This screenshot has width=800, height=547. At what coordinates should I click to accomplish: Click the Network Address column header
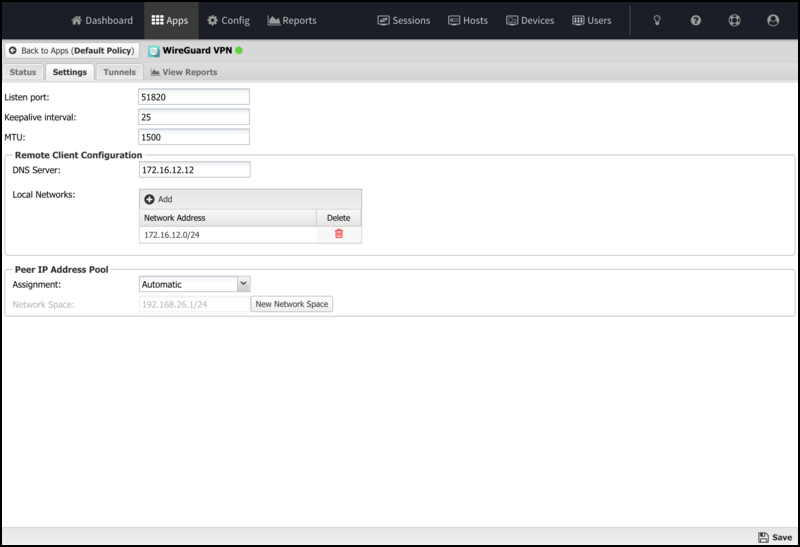coord(228,218)
